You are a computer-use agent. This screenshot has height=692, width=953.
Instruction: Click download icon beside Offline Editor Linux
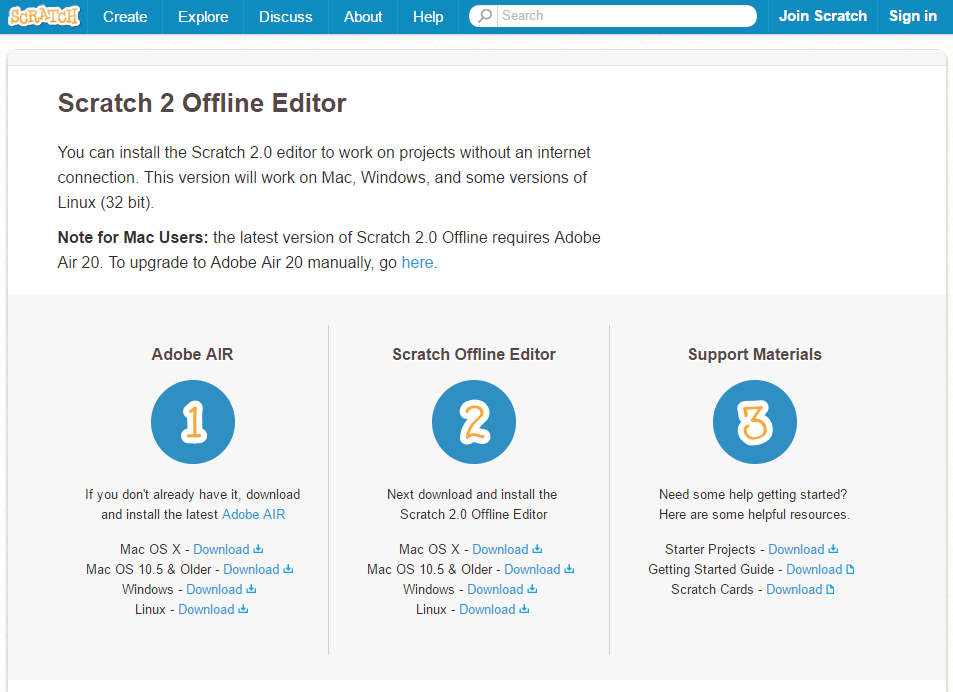pyautogui.click(x=525, y=609)
